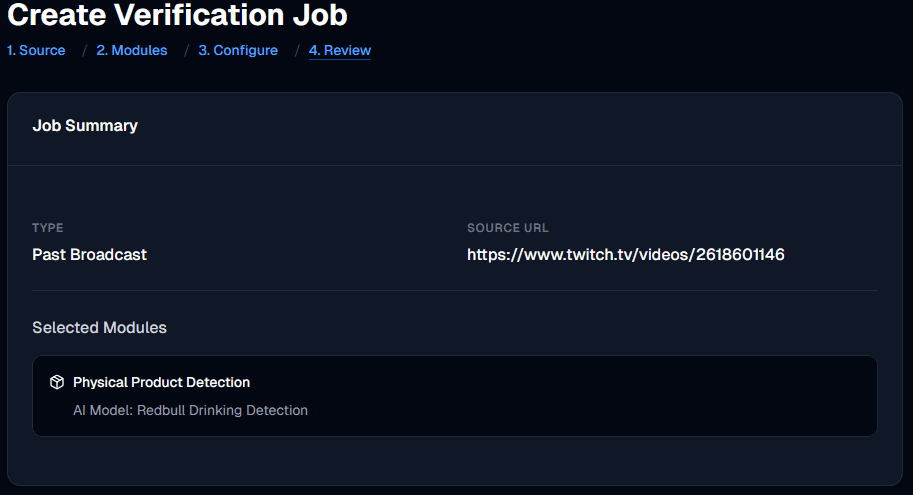The height and width of the screenshot is (495, 913).
Task: Click the Selected Modules heading
Action: [x=99, y=328]
